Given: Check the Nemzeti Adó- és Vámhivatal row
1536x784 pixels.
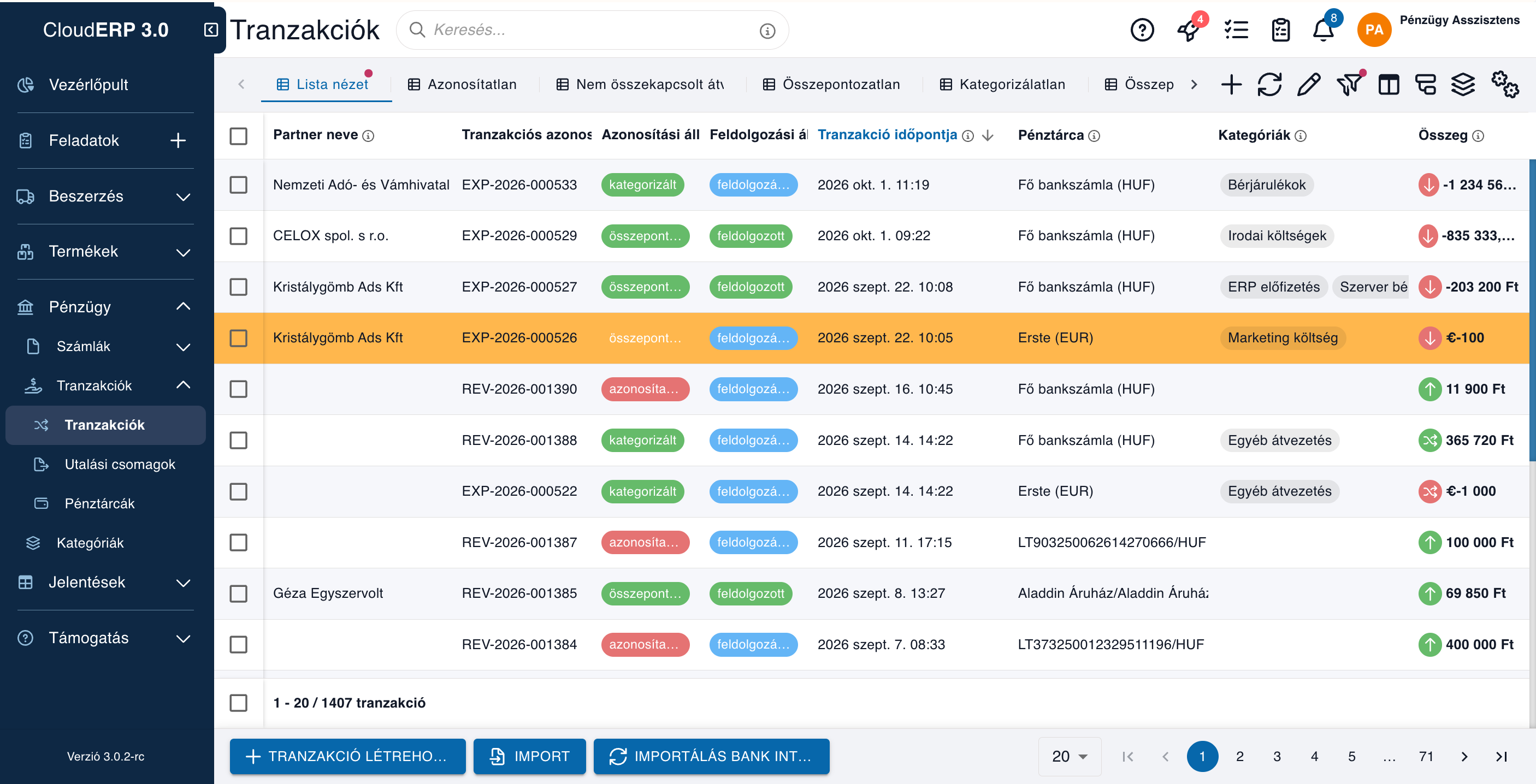Looking at the screenshot, I should point(239,185).
